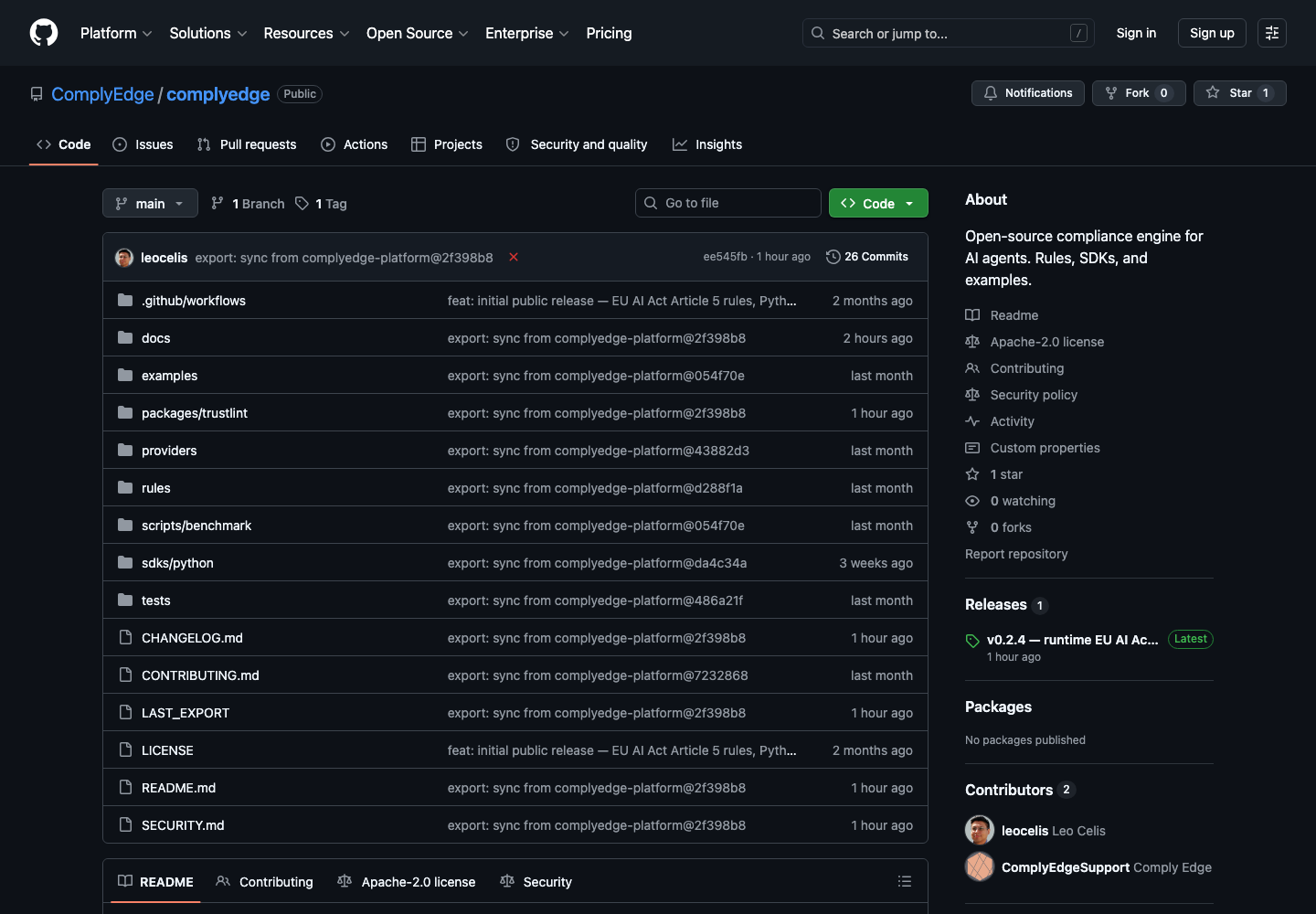Switch to the Pull requests tab
Image resolution: width=1316 pixels, height=914 pixels.
tap(247, 144)
